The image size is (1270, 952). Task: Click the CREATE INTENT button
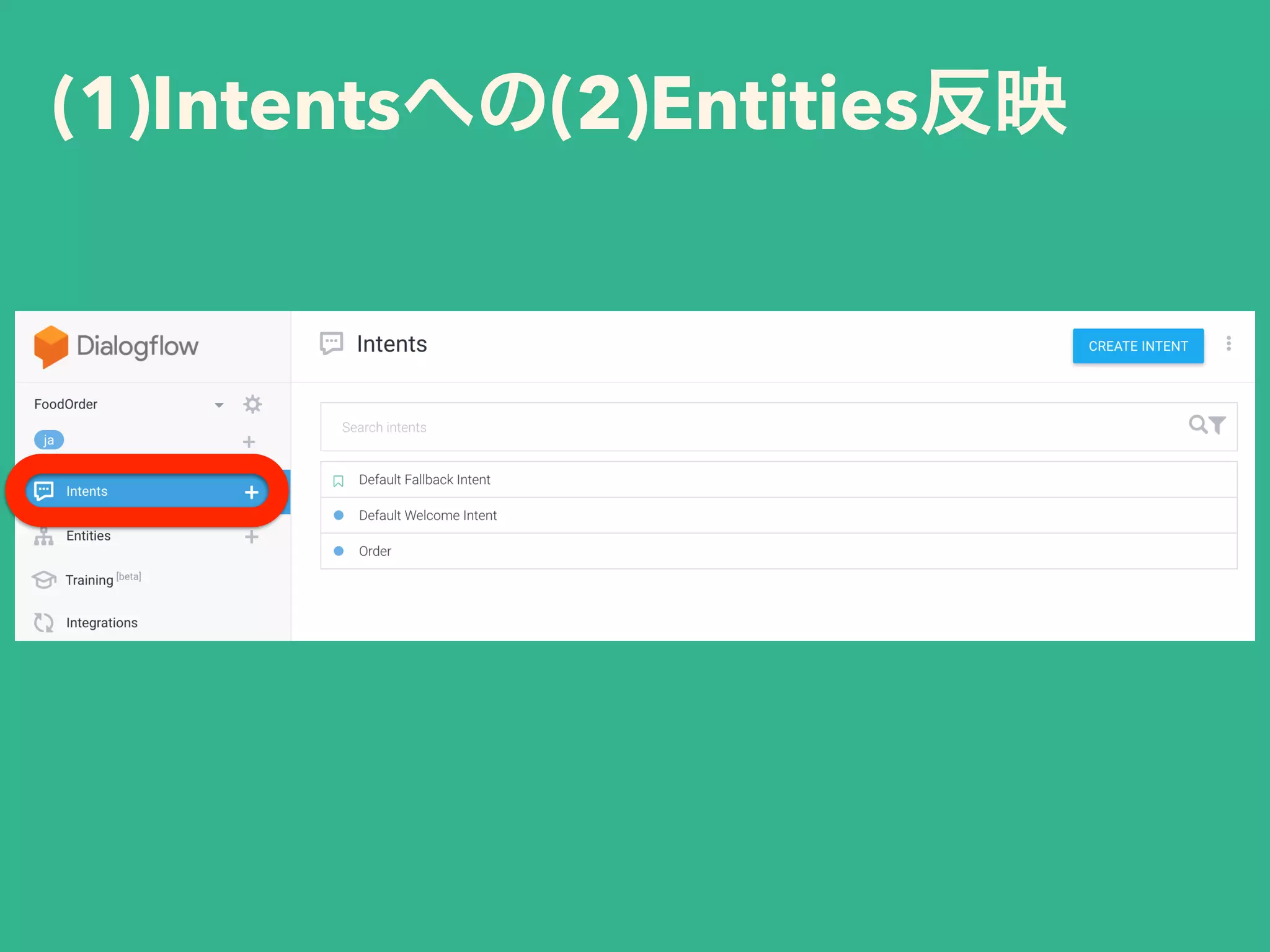[1138, 346]
